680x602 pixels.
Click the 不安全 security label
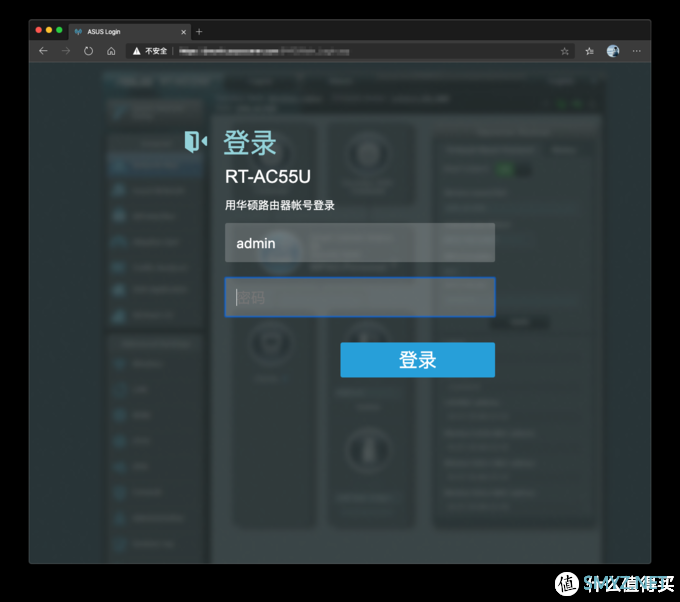pos(156,51)
